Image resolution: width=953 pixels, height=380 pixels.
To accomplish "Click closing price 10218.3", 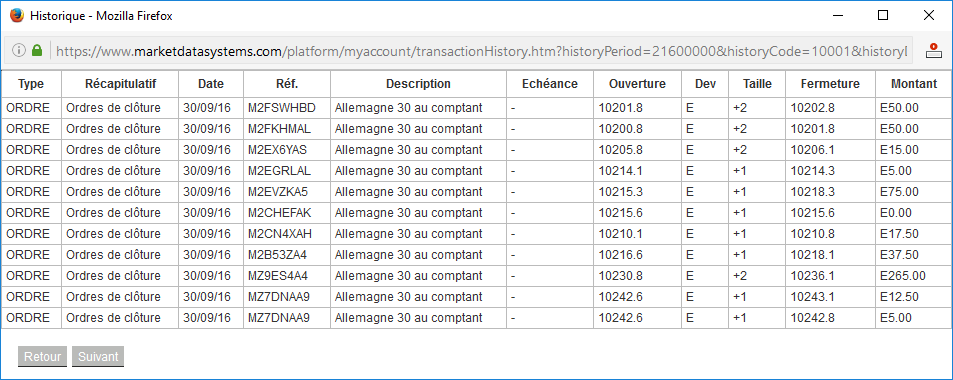I will (x=813, y=192).
